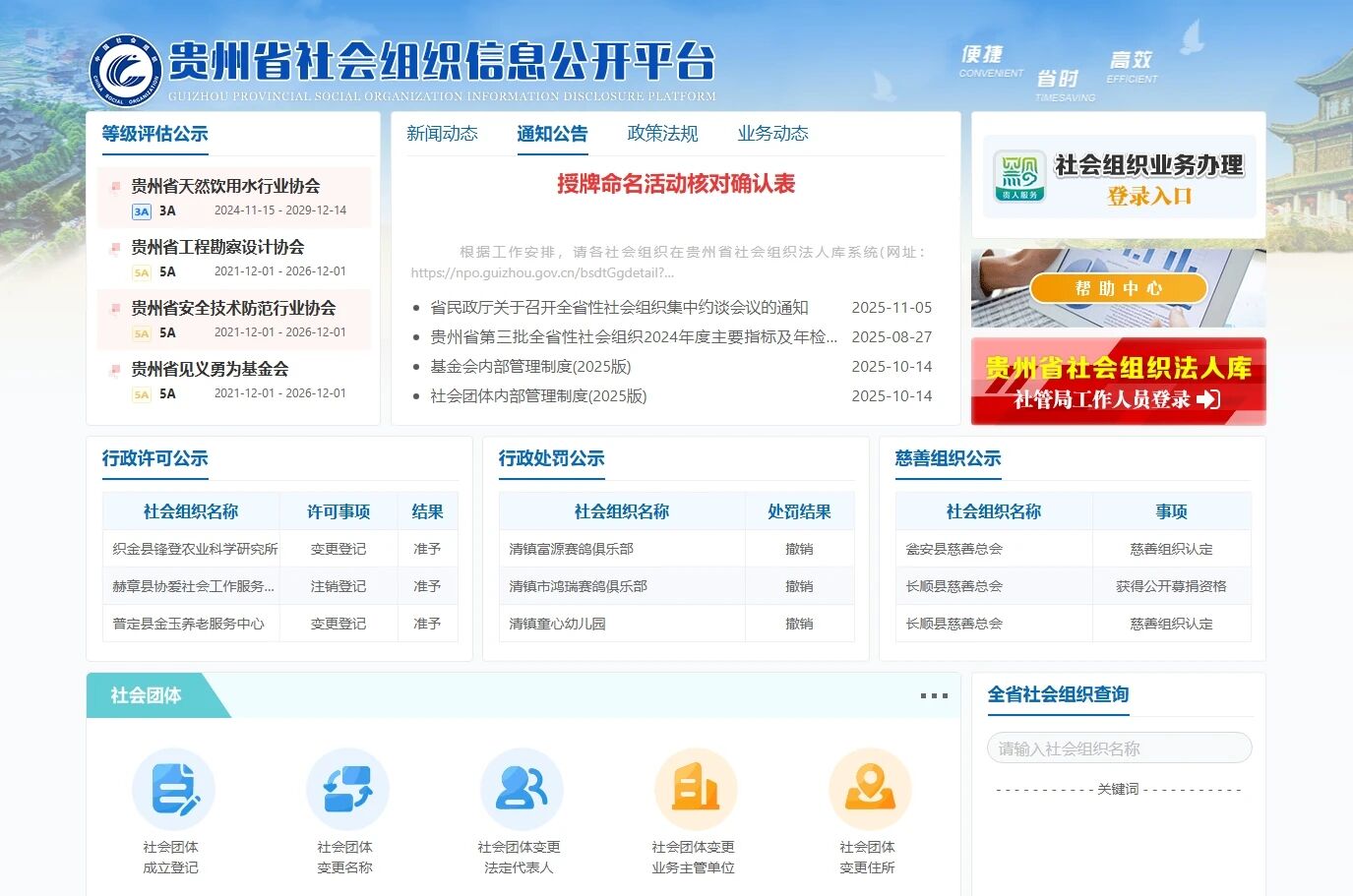Open the 授牌命名活动核对确认表 headline
Image resolution: width=1353 pixels, height=896 pixels.
(x=676, y=184)
